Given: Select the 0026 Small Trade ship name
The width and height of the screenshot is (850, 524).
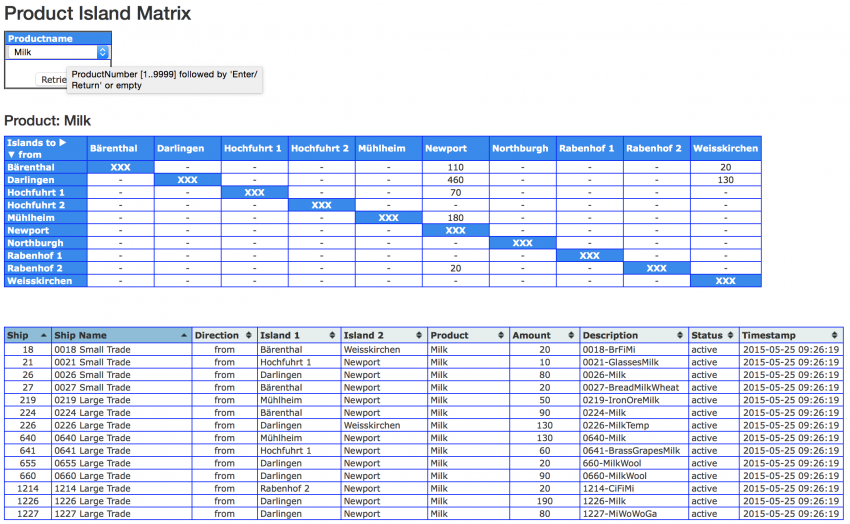Looking at the screenshot, I should point(93,375).
